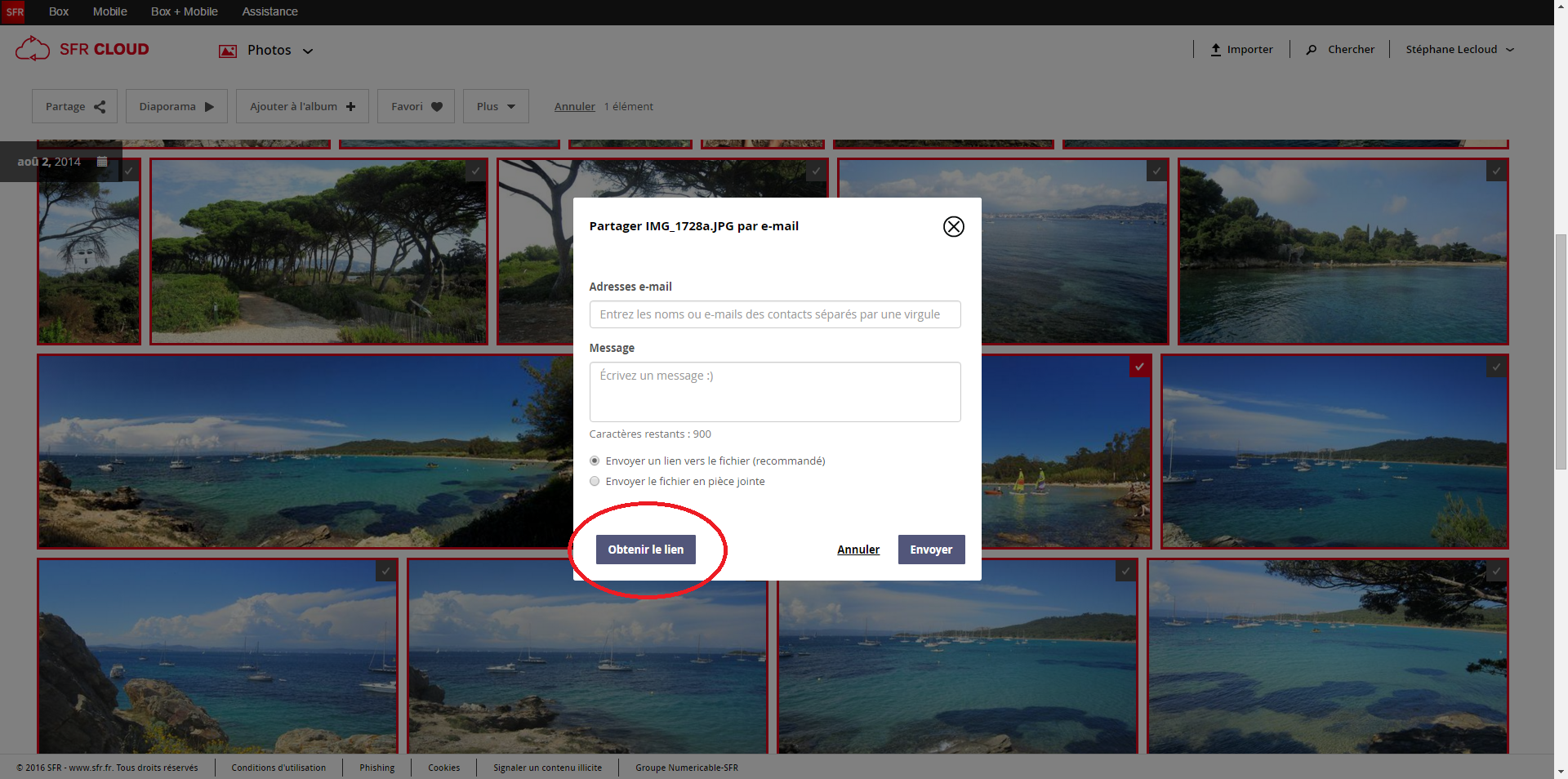Image resolution: width=1568 pixels, height=779 pixels.
Task: Uncheck the red checked sailboat photo checkbox
Action: click(x=1139, y=367)
